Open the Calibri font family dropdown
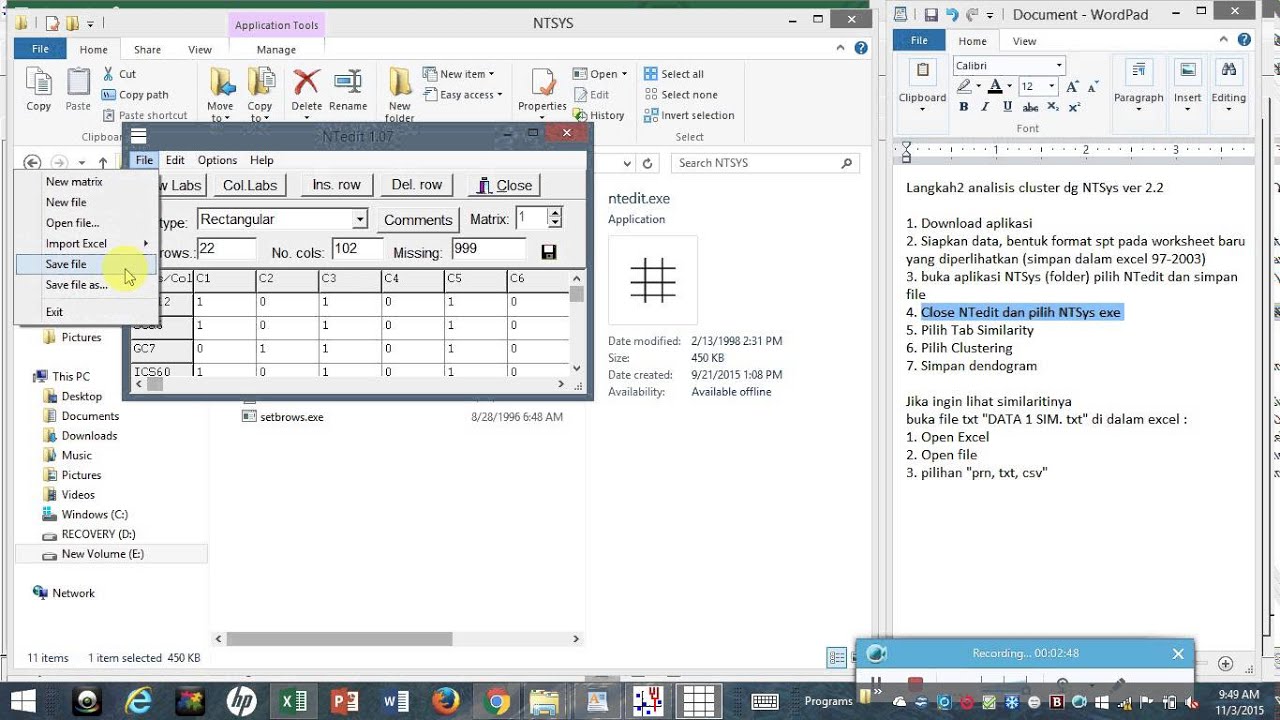 [1059, 65]
